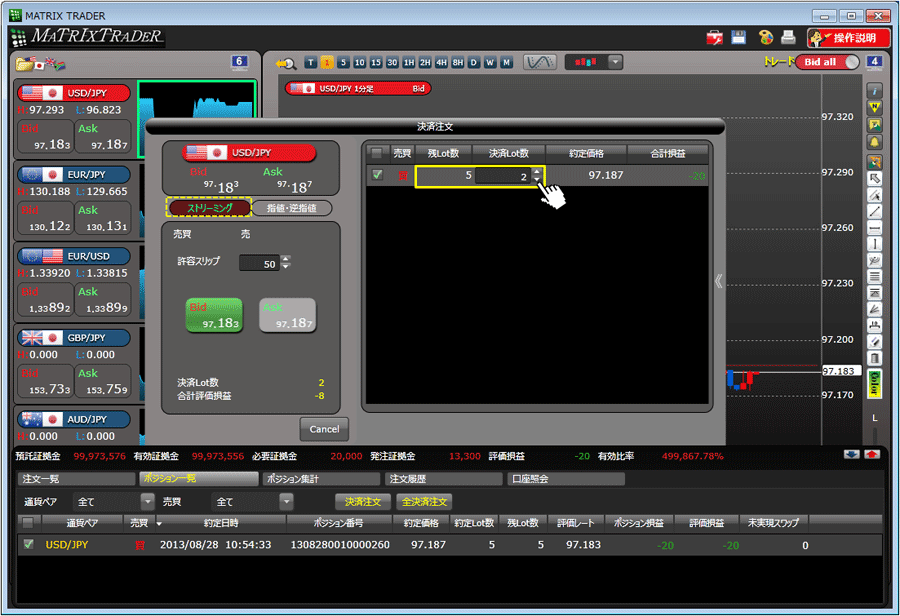This screenshot has width=900, height=616.
Task: Click the green Bid 97.183 sell button
Action: coord(214,315)
